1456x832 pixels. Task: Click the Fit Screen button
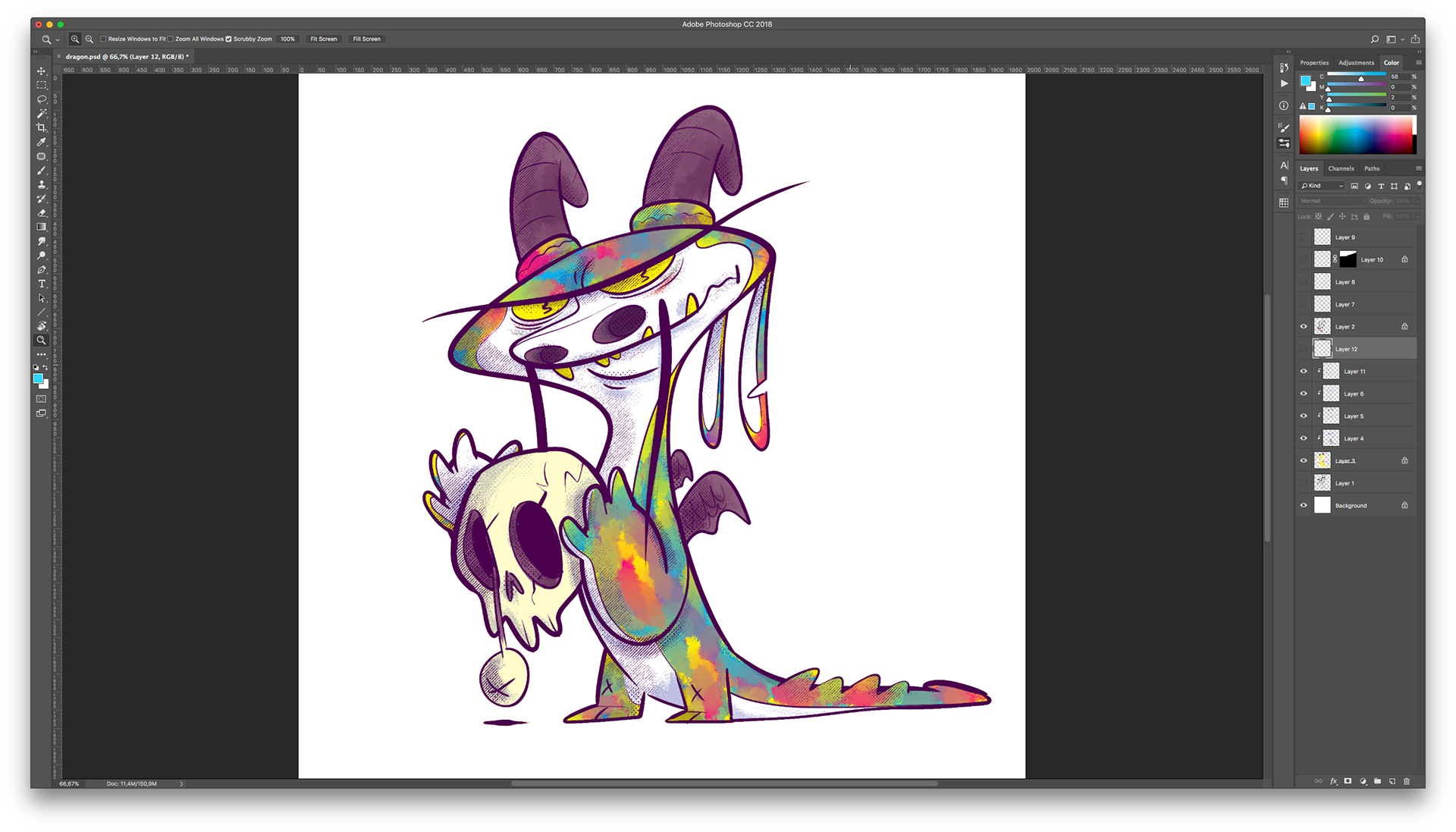324,39
